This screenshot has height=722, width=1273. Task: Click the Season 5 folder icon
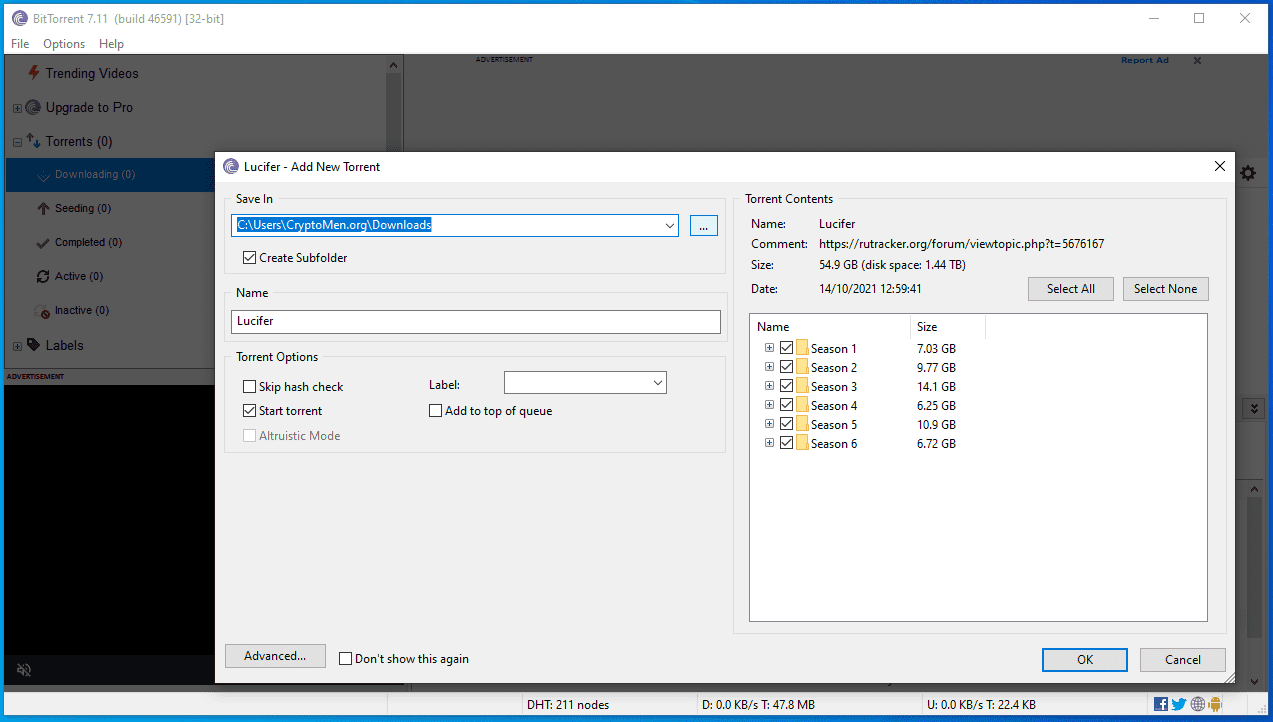tap(802, 424)
